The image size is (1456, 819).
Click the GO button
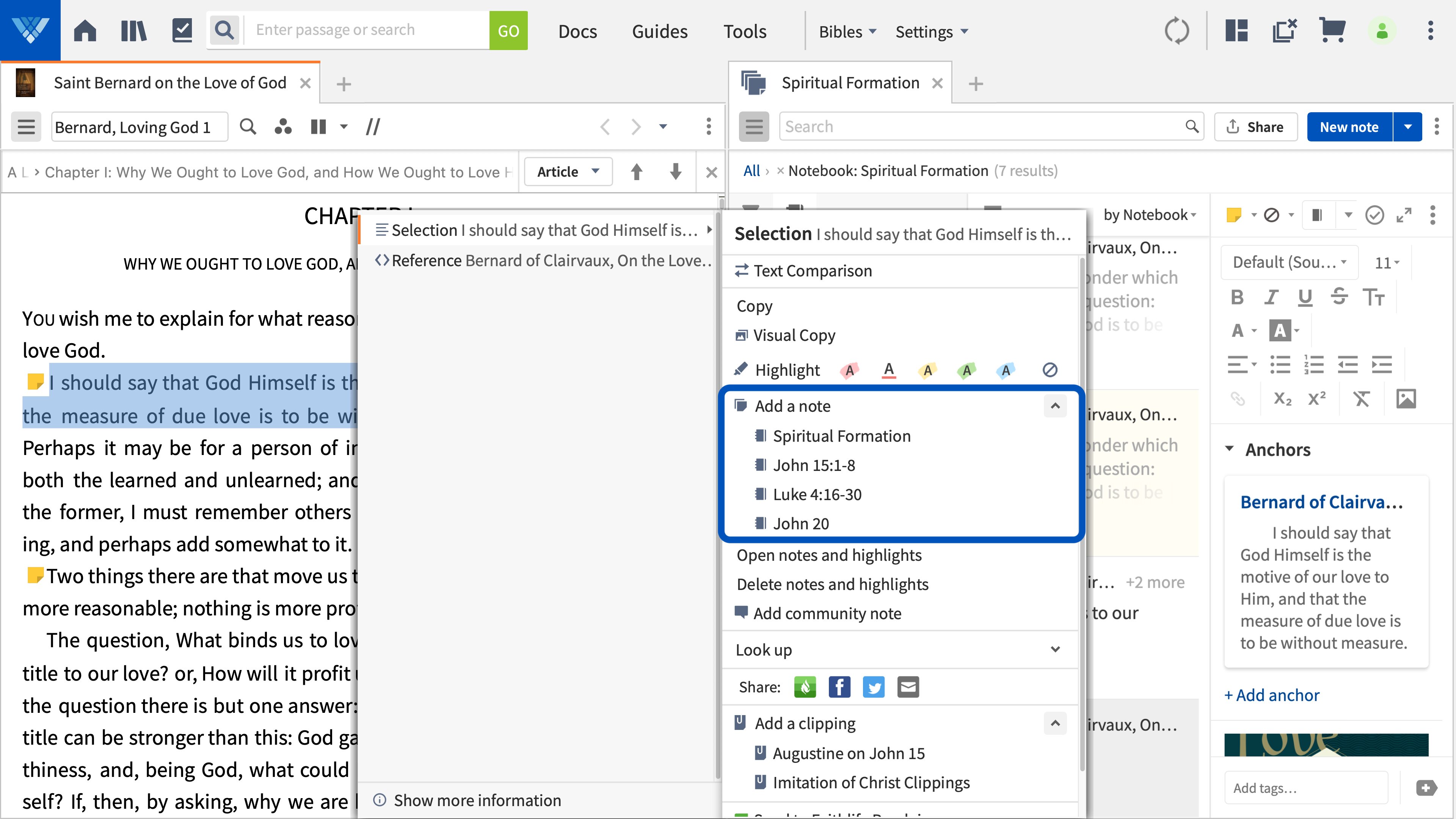[x=508, y=30]
